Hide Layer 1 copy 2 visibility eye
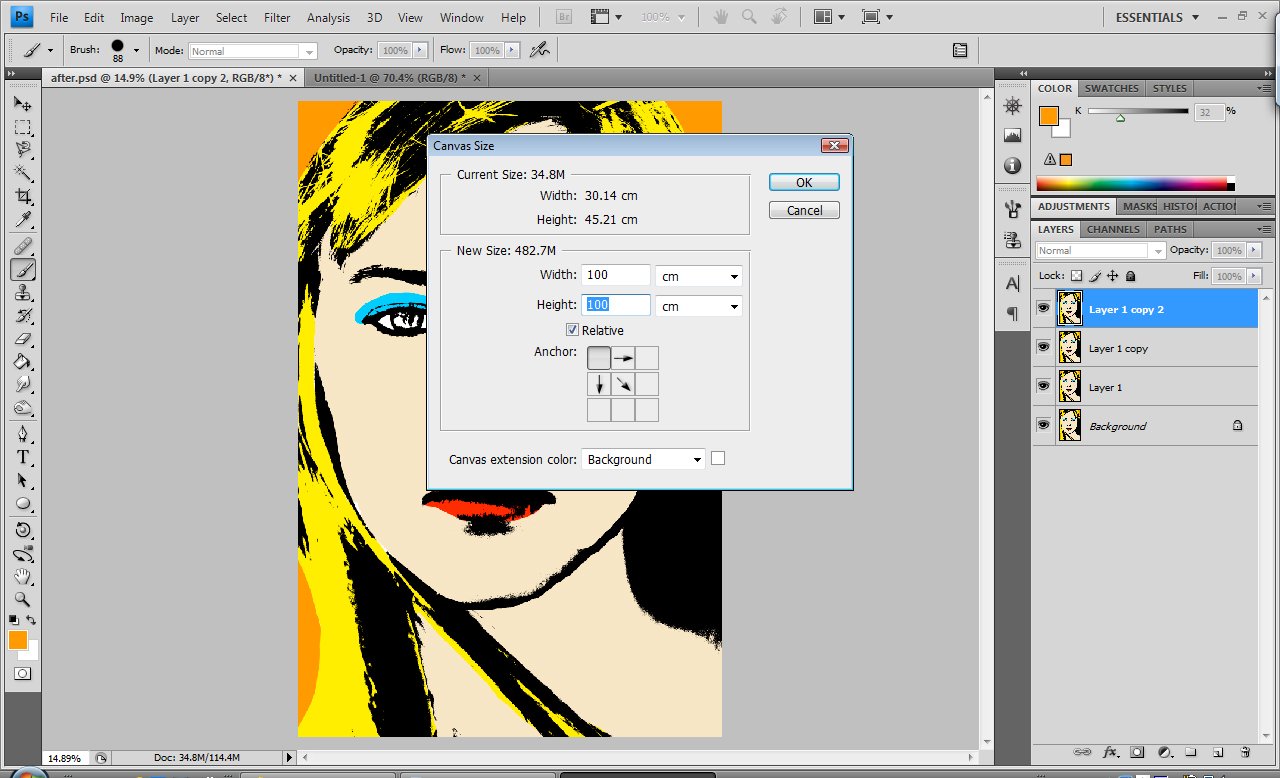Viewport: 1280px width, 778px height. (x=1044, y=309)
